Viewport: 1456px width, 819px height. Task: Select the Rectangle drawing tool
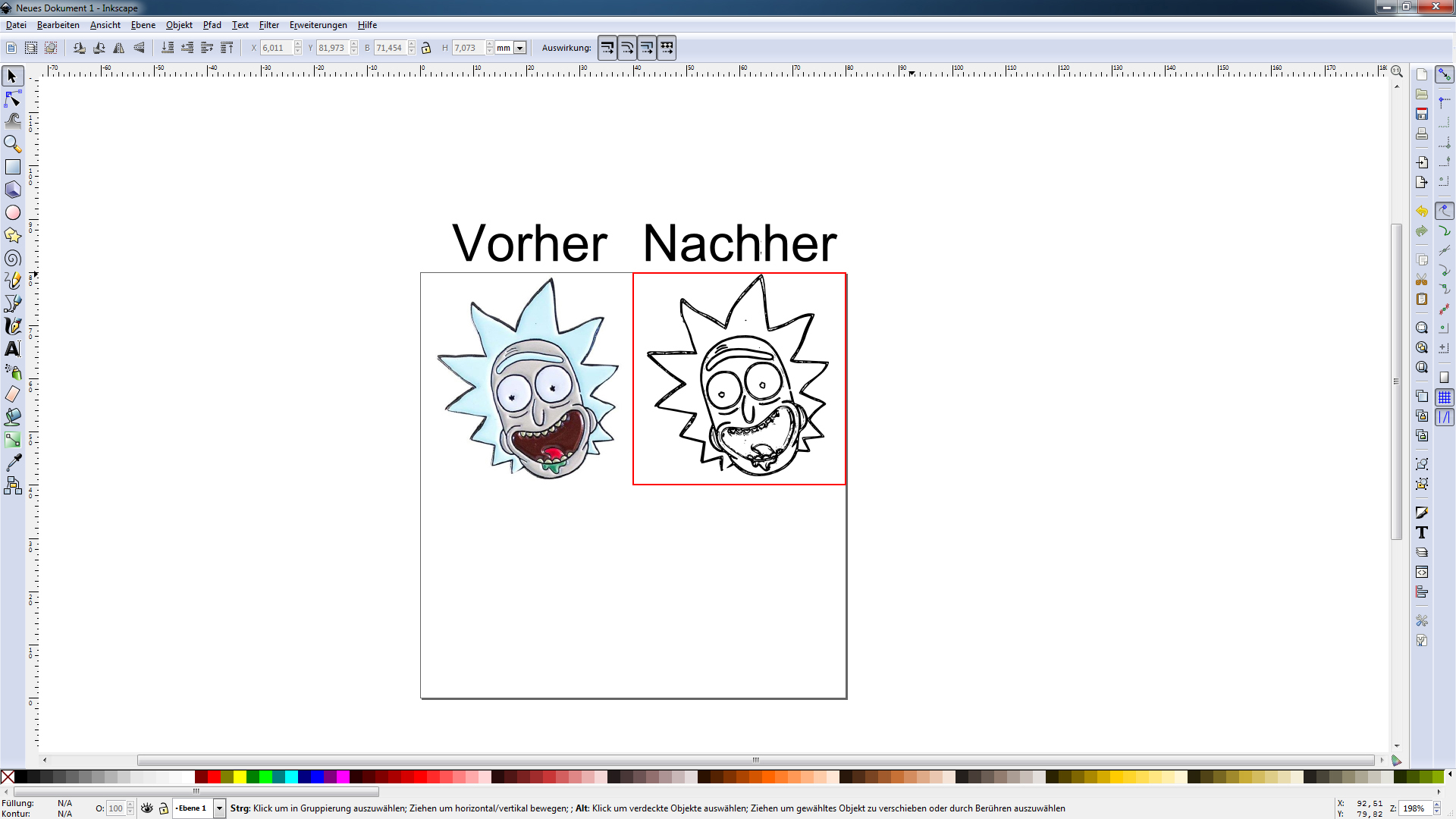pyautogui.click(x=12, y=167)
